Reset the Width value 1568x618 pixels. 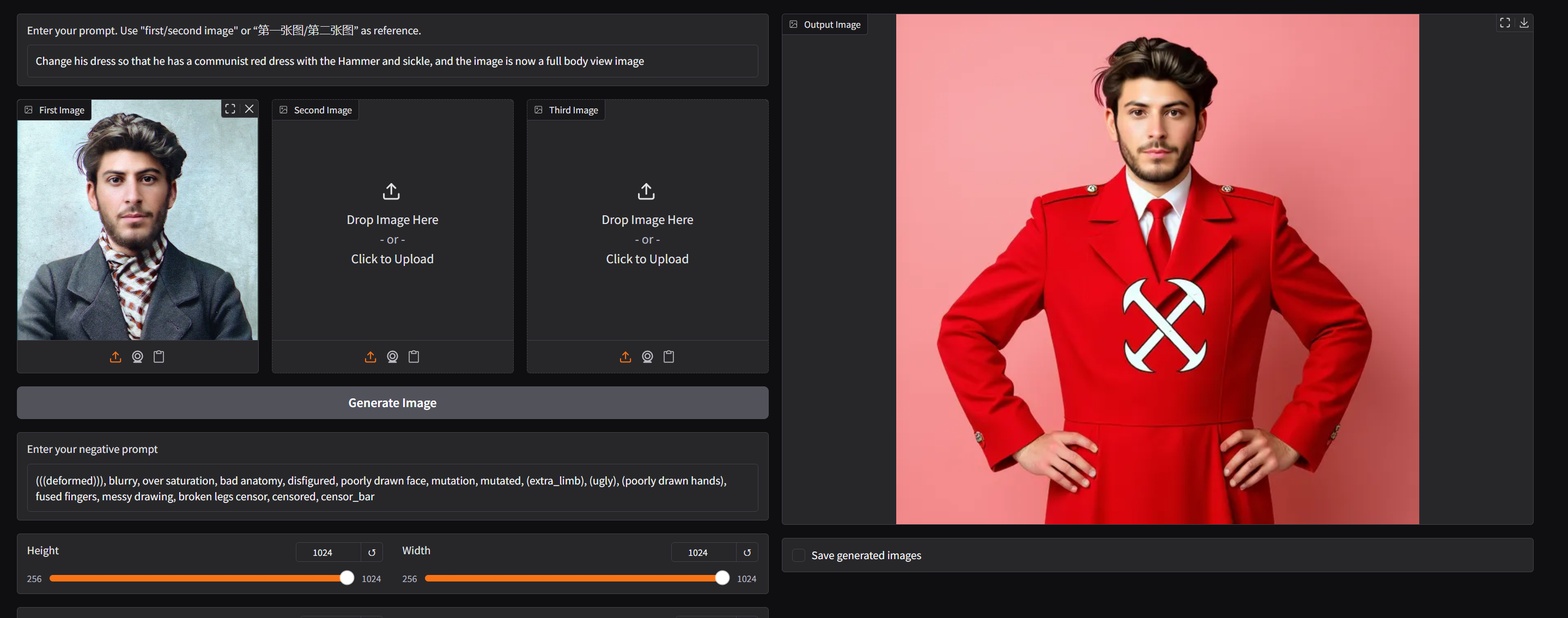(747, 552)
